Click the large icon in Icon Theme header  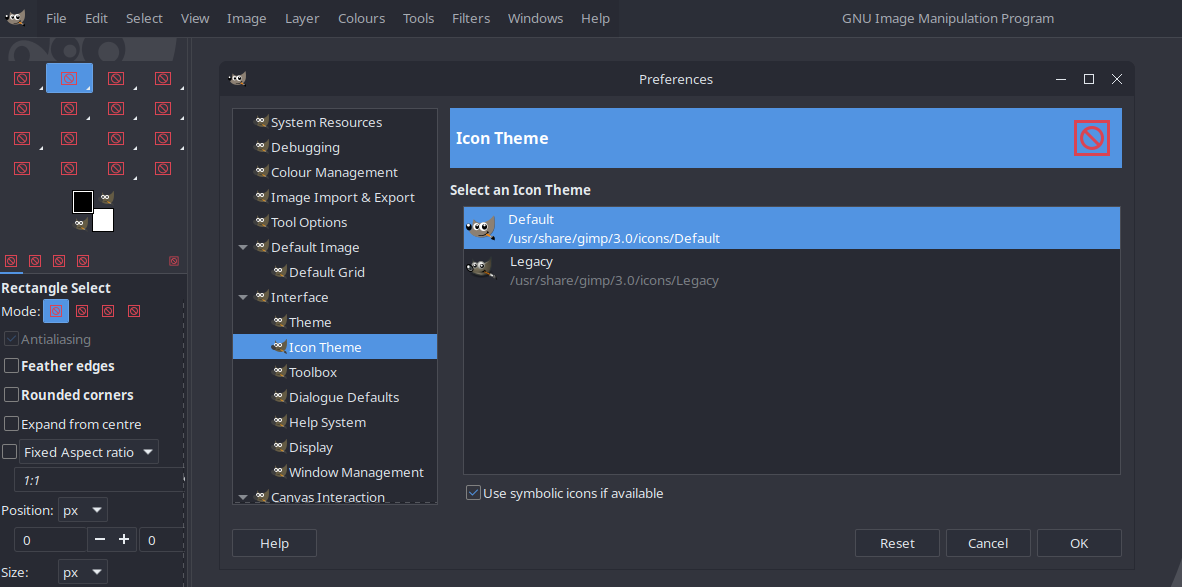click(x=1091, y=138)
